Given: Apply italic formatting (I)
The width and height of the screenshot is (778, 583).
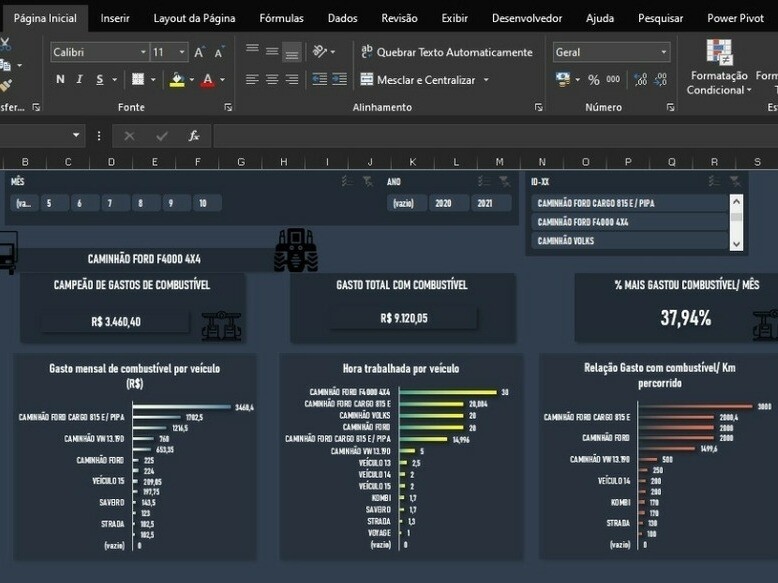Looking at the screenshot, I should click(x=79, y=80).
